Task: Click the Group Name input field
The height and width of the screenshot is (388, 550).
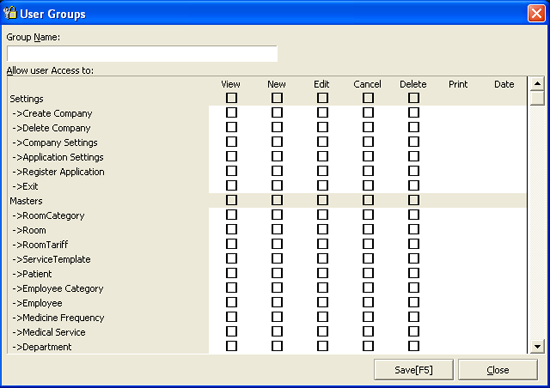Action: (142, 54)
